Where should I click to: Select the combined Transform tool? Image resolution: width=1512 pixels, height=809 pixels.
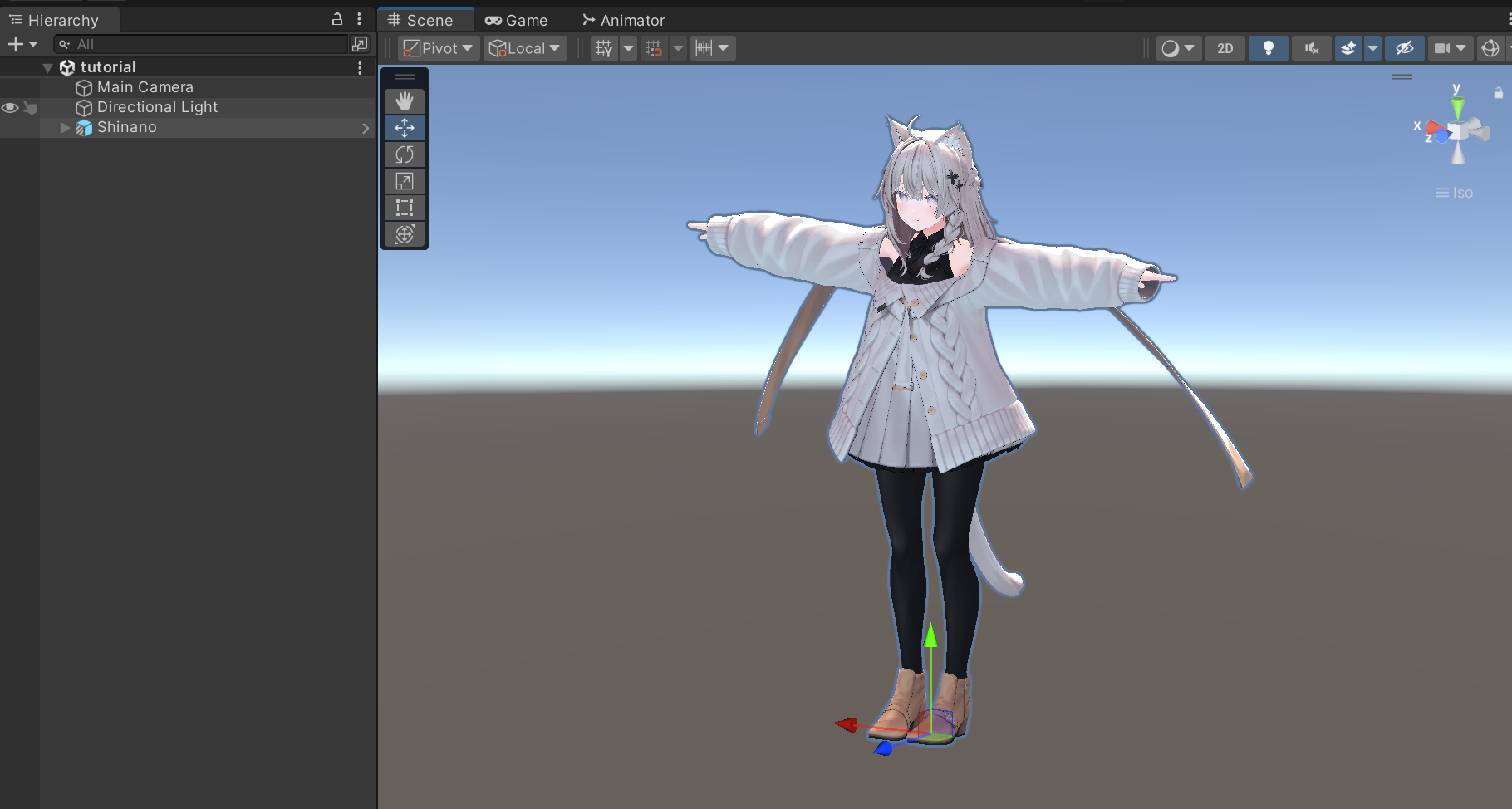(x=405, y=234)
